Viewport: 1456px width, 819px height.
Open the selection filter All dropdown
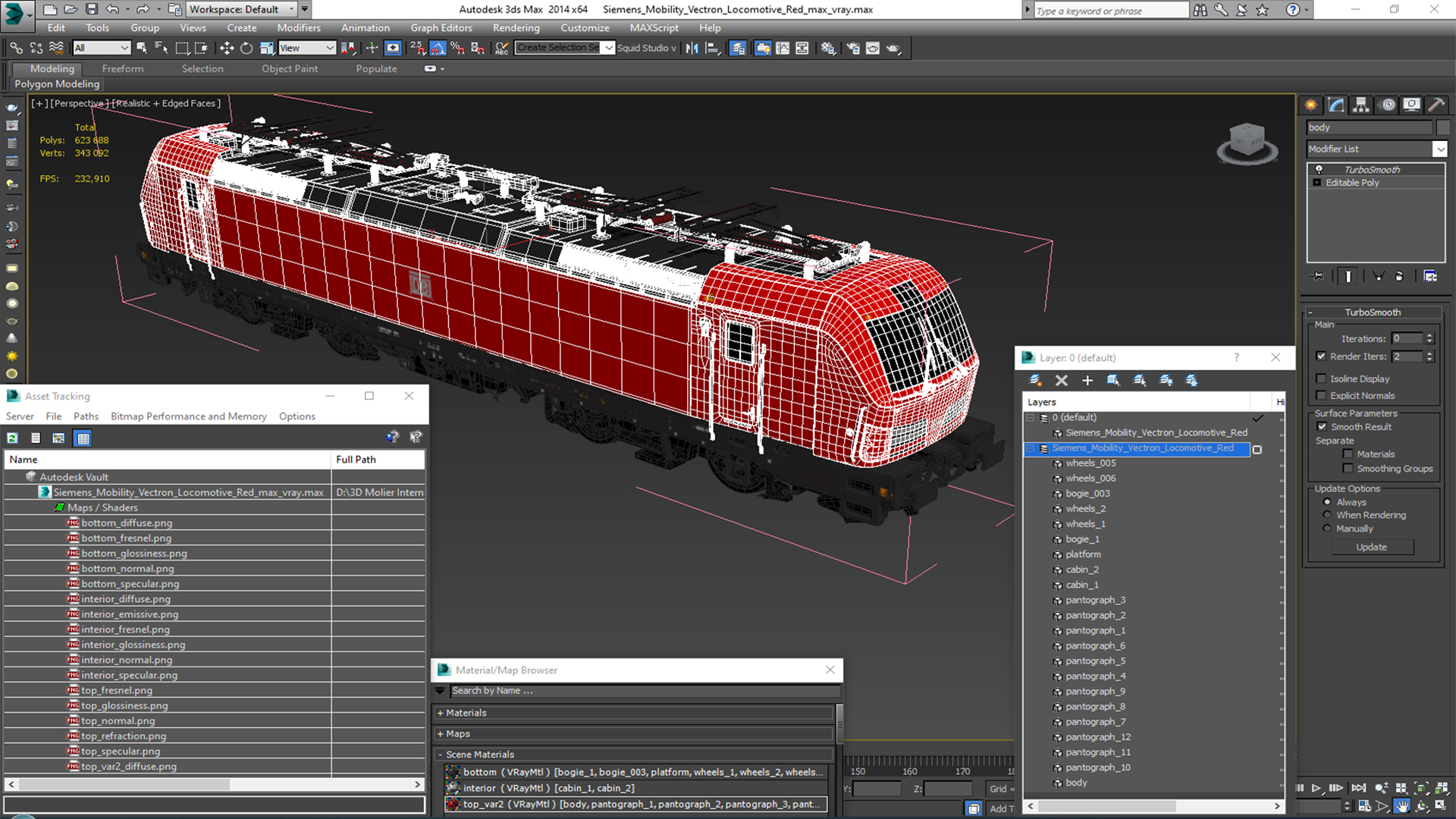click(x=102, y=48)
